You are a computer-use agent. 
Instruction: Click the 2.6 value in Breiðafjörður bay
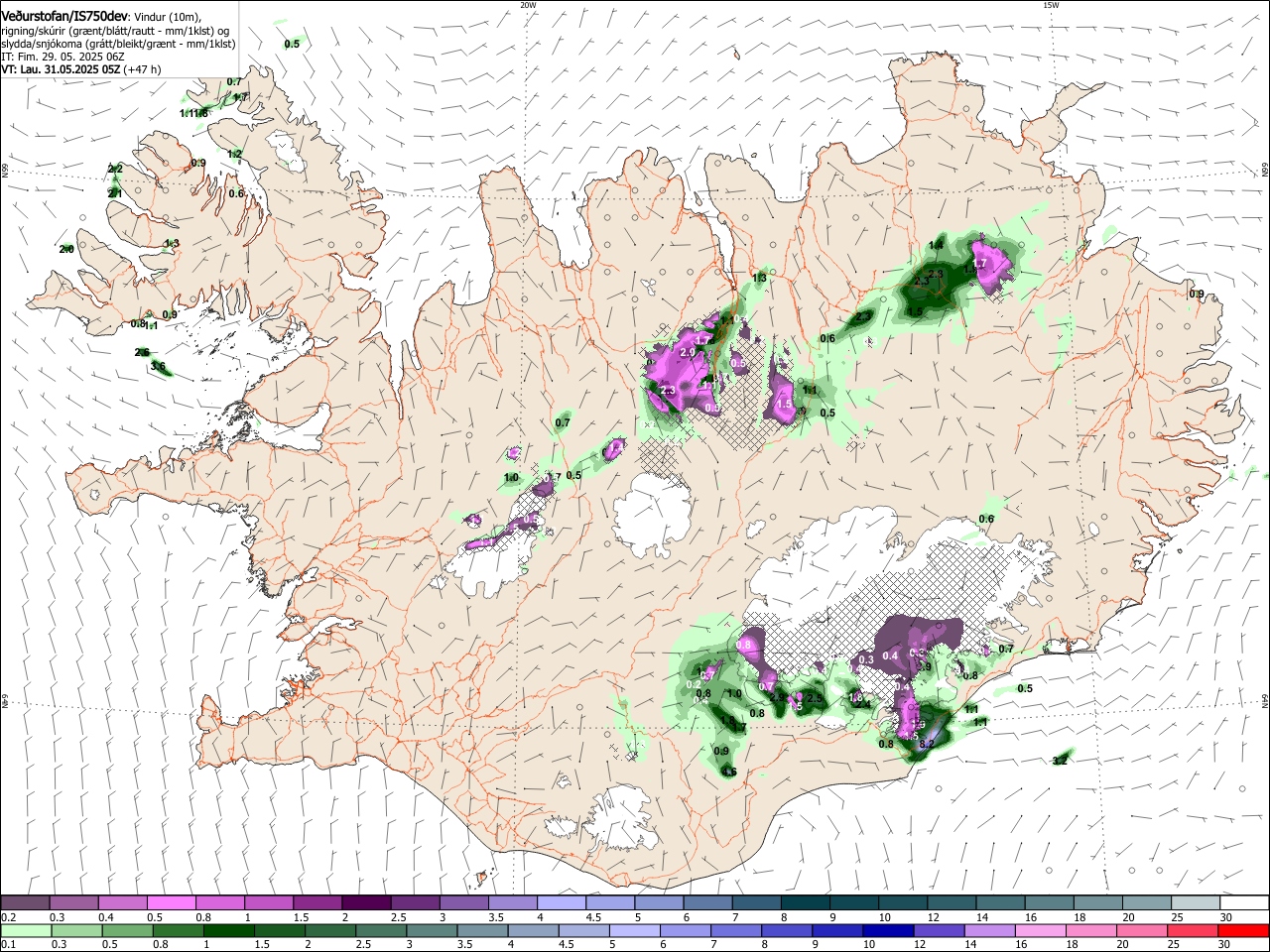[142, 353]
